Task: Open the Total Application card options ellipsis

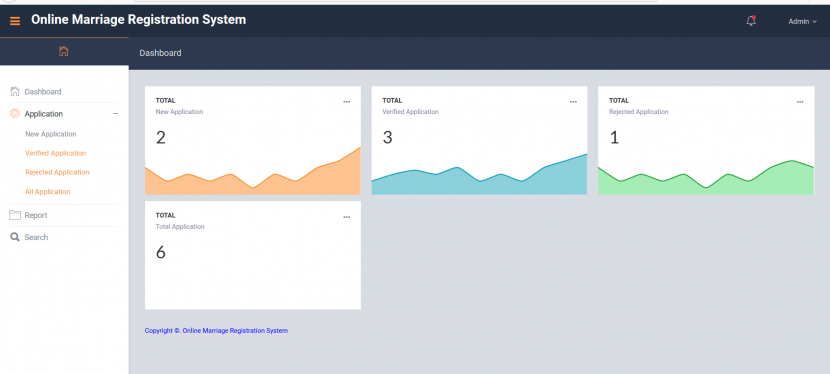Action: (x=347, y=217)
